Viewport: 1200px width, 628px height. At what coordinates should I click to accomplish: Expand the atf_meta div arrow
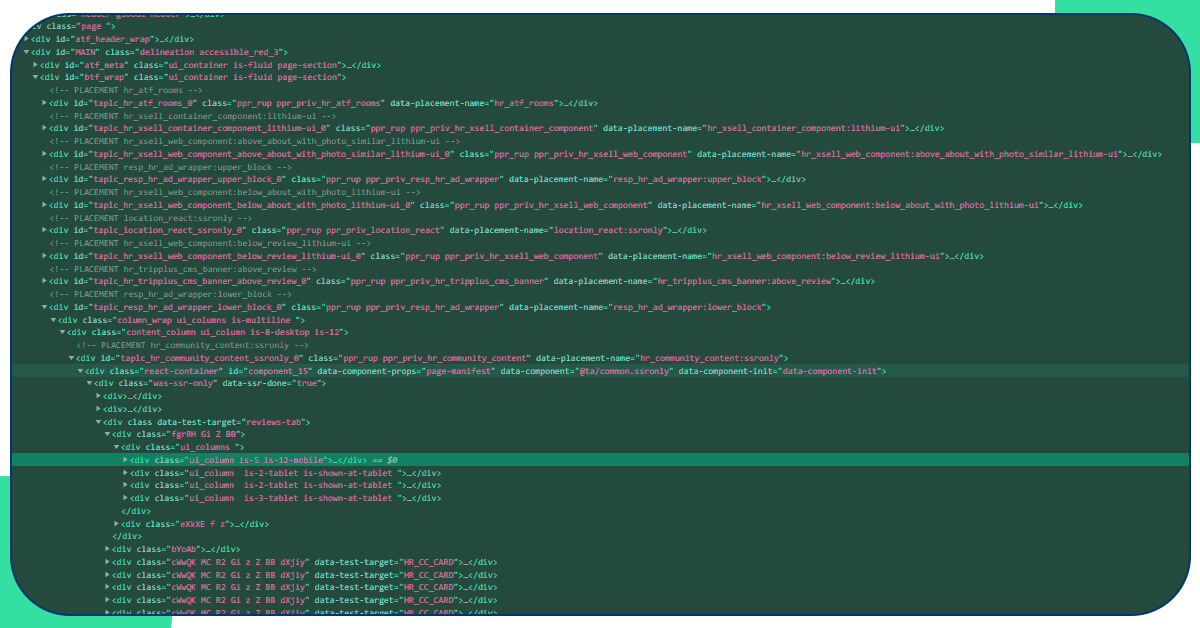coord(36,64)
